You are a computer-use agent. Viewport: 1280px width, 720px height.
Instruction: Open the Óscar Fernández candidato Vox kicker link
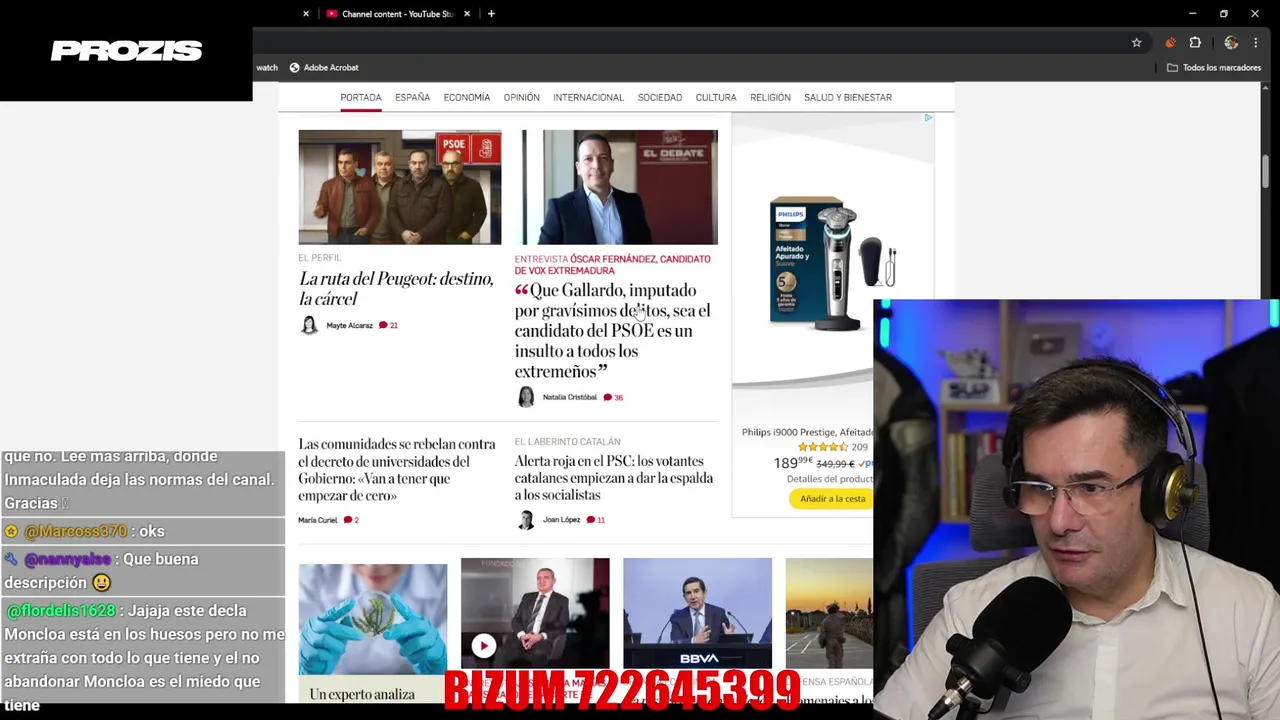pyautogui.click(x=613, y=264)
